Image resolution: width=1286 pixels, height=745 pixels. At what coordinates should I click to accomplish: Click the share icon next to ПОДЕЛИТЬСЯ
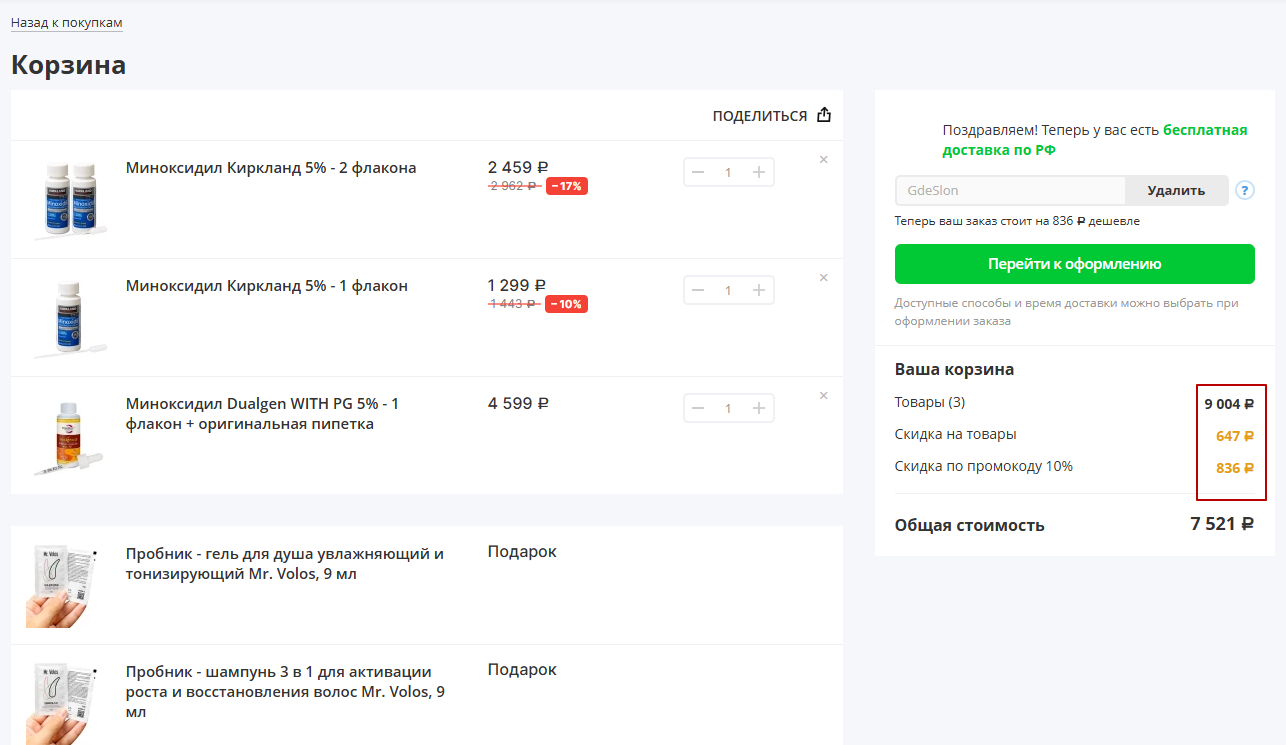point(824,115)
